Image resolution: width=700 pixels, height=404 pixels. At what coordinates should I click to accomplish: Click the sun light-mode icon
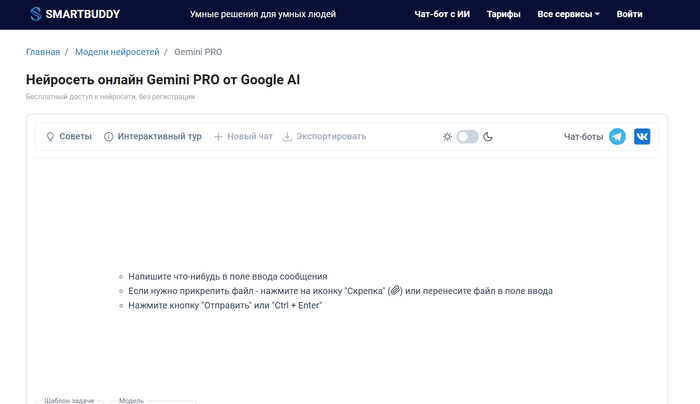(447, 136)
